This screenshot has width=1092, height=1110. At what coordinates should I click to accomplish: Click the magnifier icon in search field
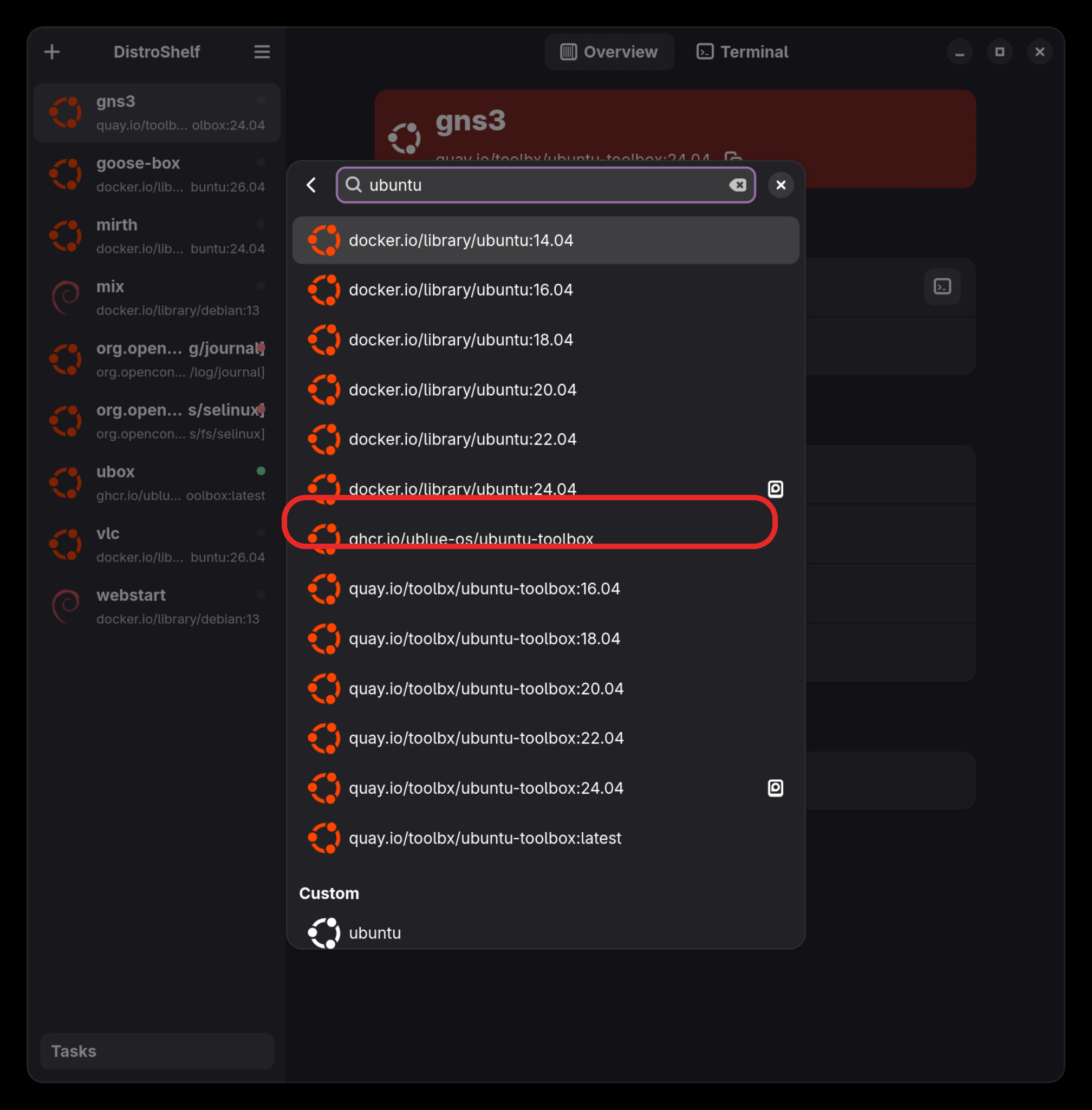click(x=354, y=185)
